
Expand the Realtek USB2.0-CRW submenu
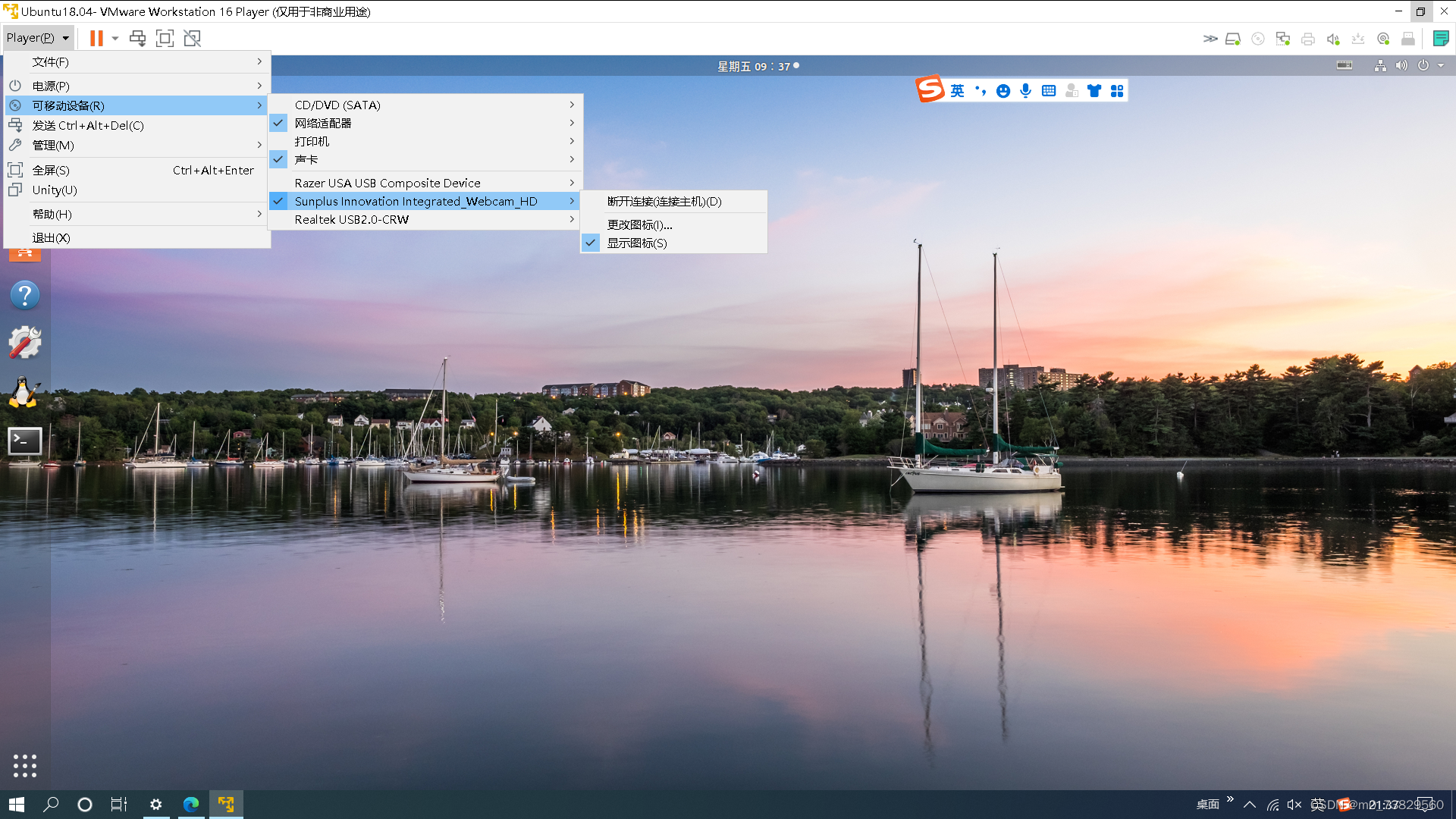point(425,219)
